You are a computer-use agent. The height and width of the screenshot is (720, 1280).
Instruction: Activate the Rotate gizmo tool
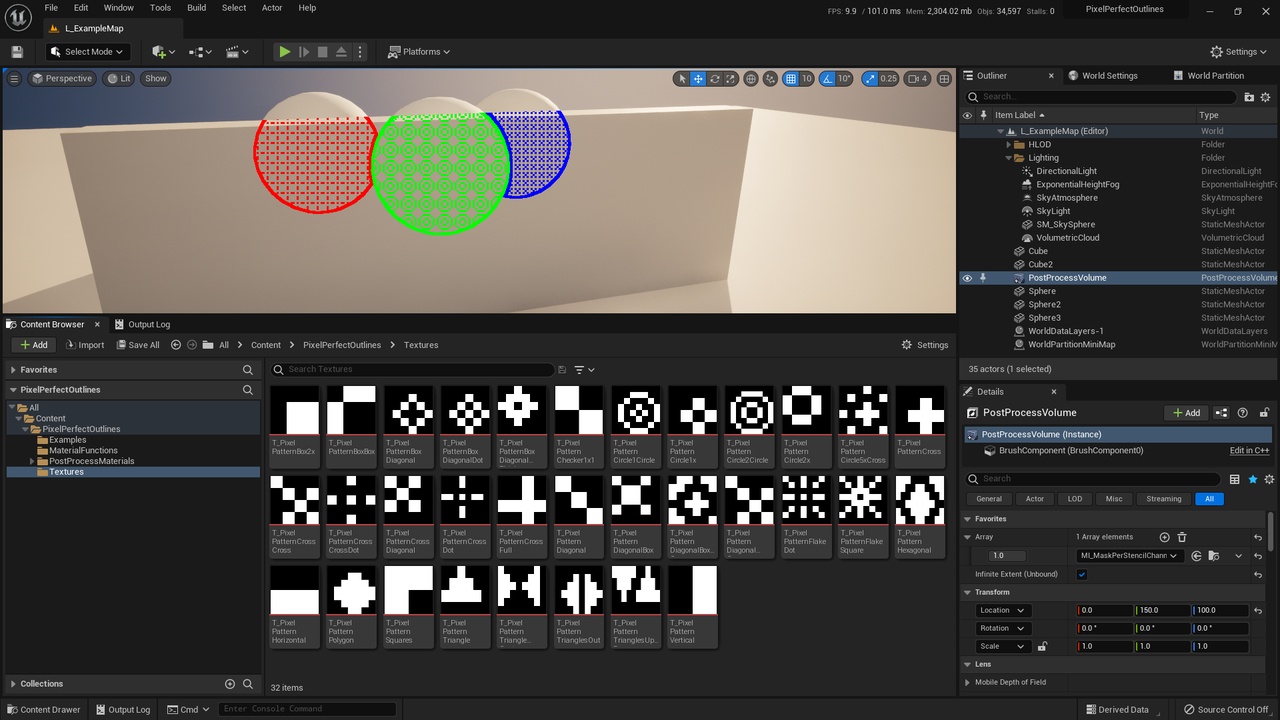pyautogui.click(x=714, y=79)
